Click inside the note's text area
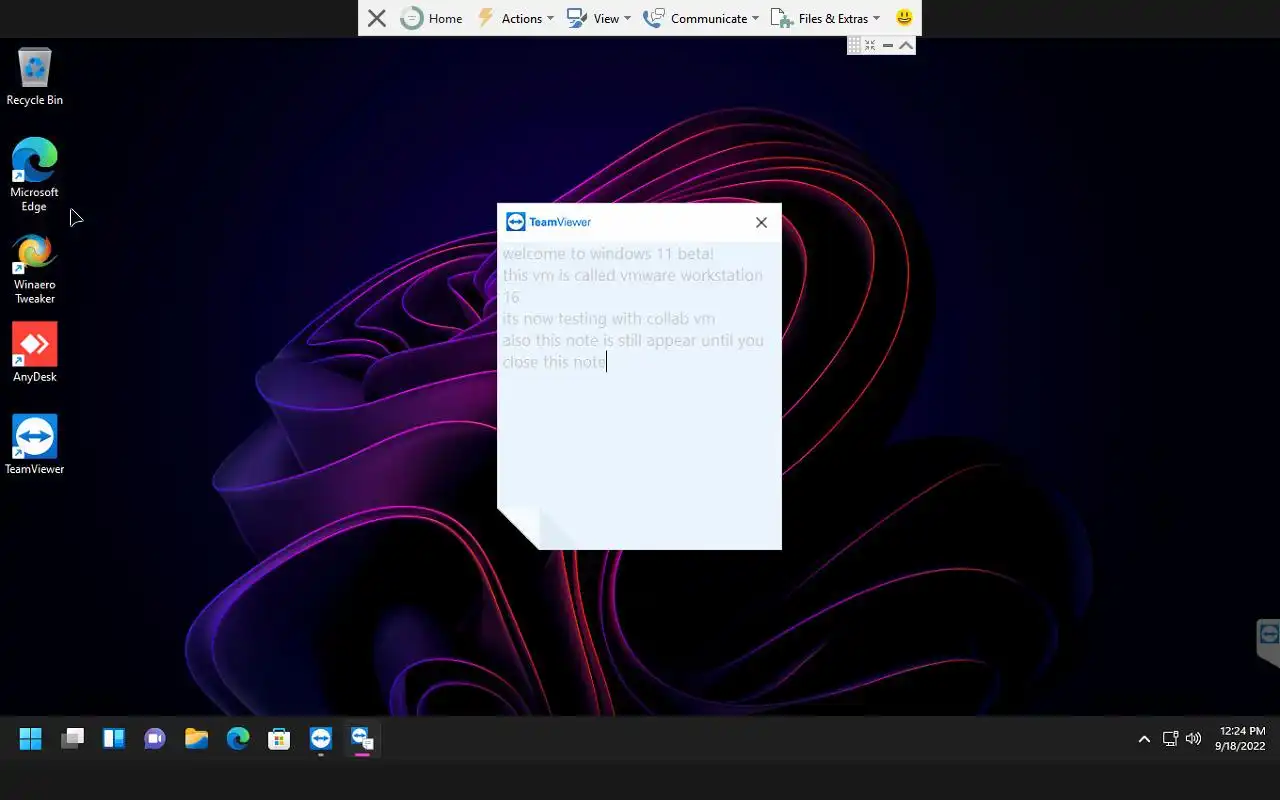1280x800 pixels. coord(639,393)
